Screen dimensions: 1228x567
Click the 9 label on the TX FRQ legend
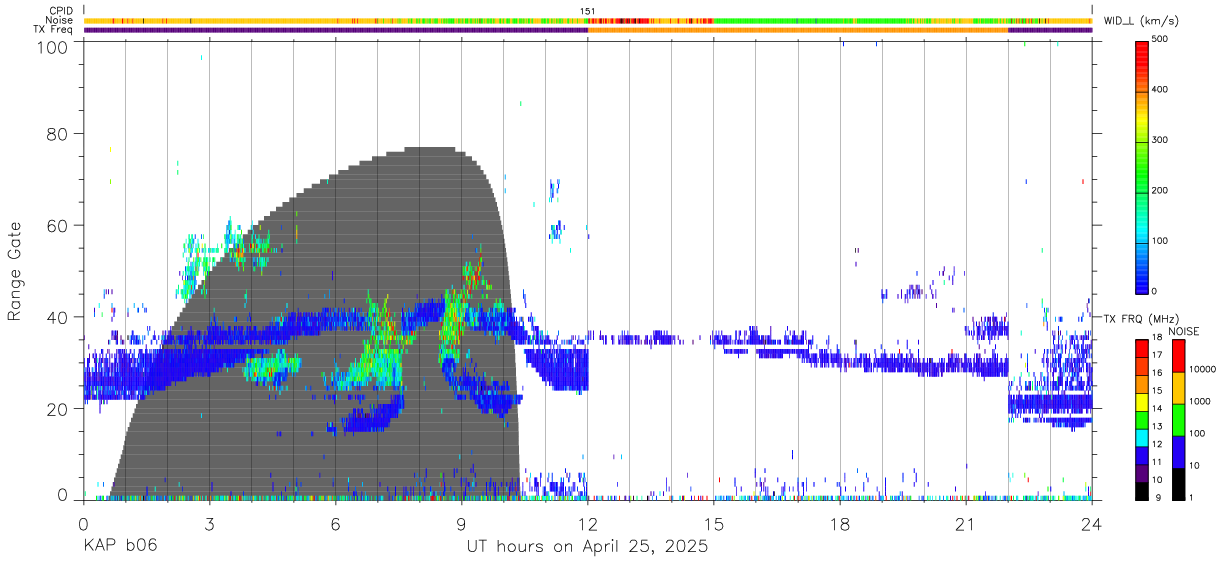[1156, 498]
